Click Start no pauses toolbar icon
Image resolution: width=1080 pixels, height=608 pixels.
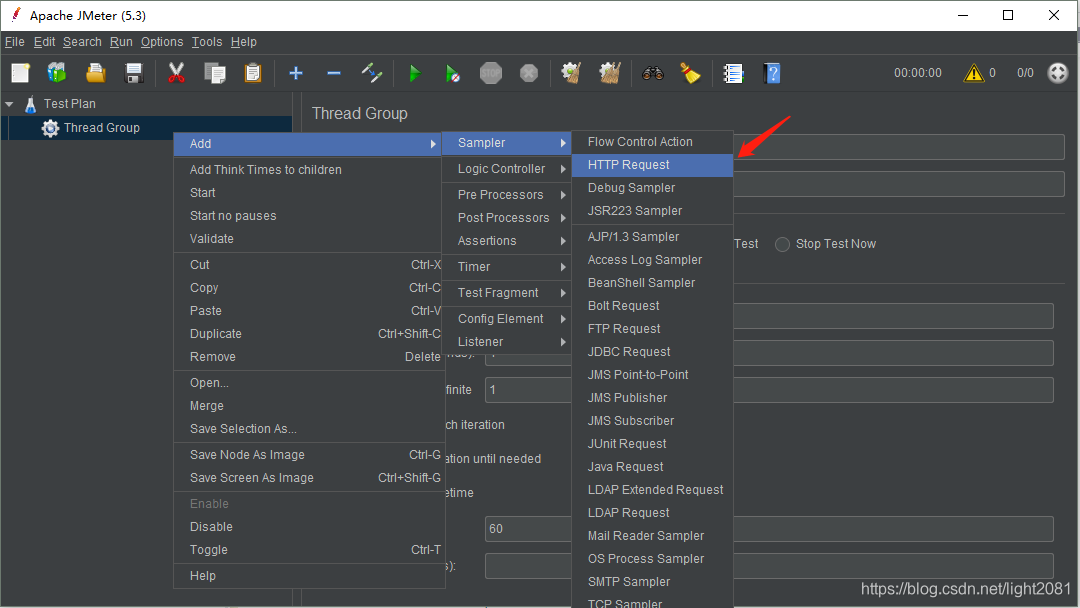pyautogui.click(x=453, y=73)
